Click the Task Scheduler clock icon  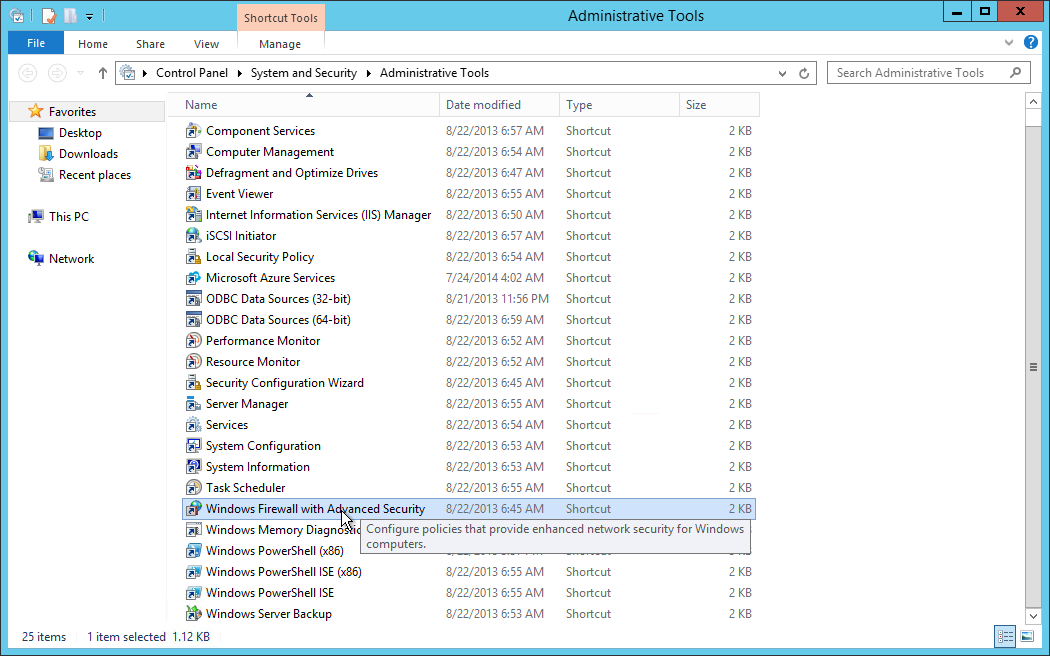point(194,487)
